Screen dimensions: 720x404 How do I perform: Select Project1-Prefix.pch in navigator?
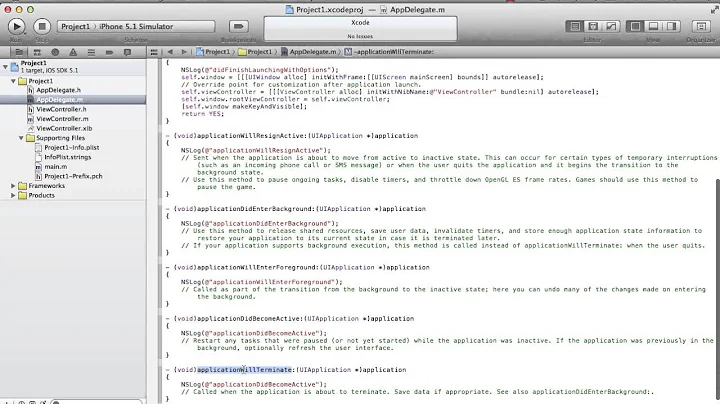[73, 176]
